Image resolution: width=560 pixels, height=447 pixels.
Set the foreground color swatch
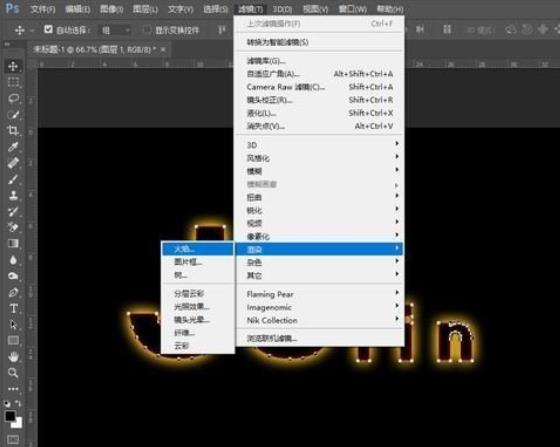[10, 416]
